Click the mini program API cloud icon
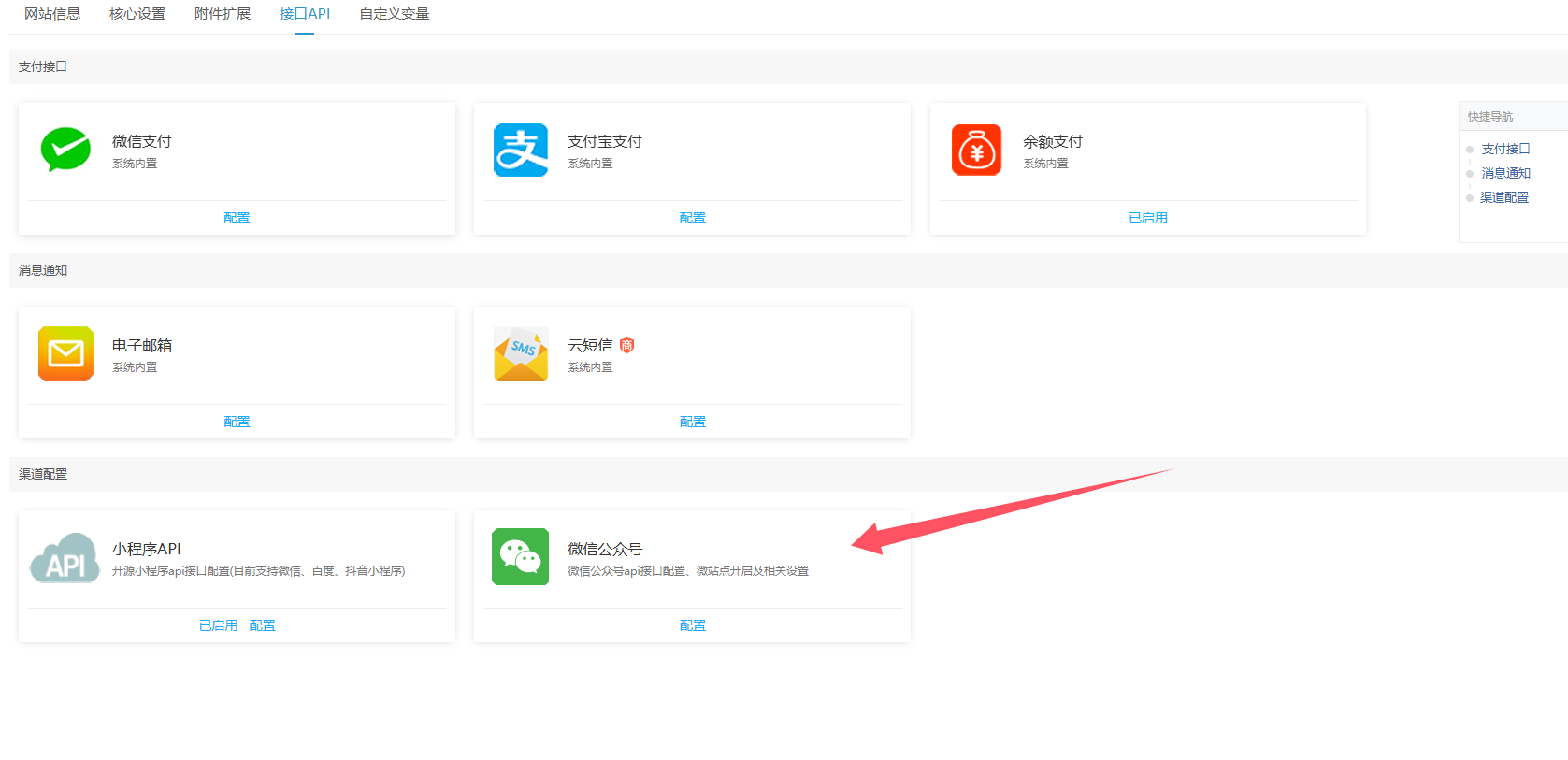Viewport: 1568px width, 760px height. [65, 558]
